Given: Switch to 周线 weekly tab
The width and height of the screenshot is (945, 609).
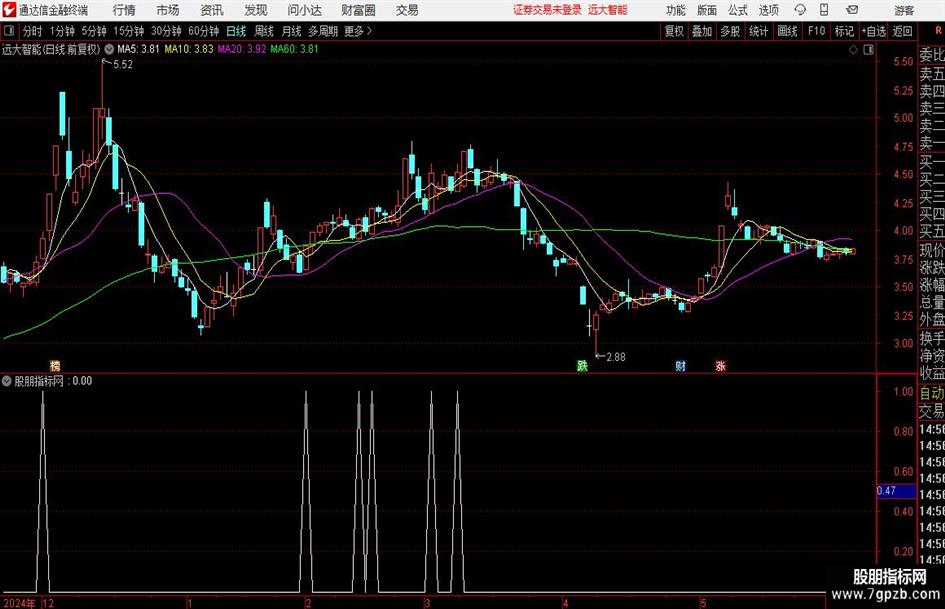Looking at the screenshot, I should click(264, 31).
